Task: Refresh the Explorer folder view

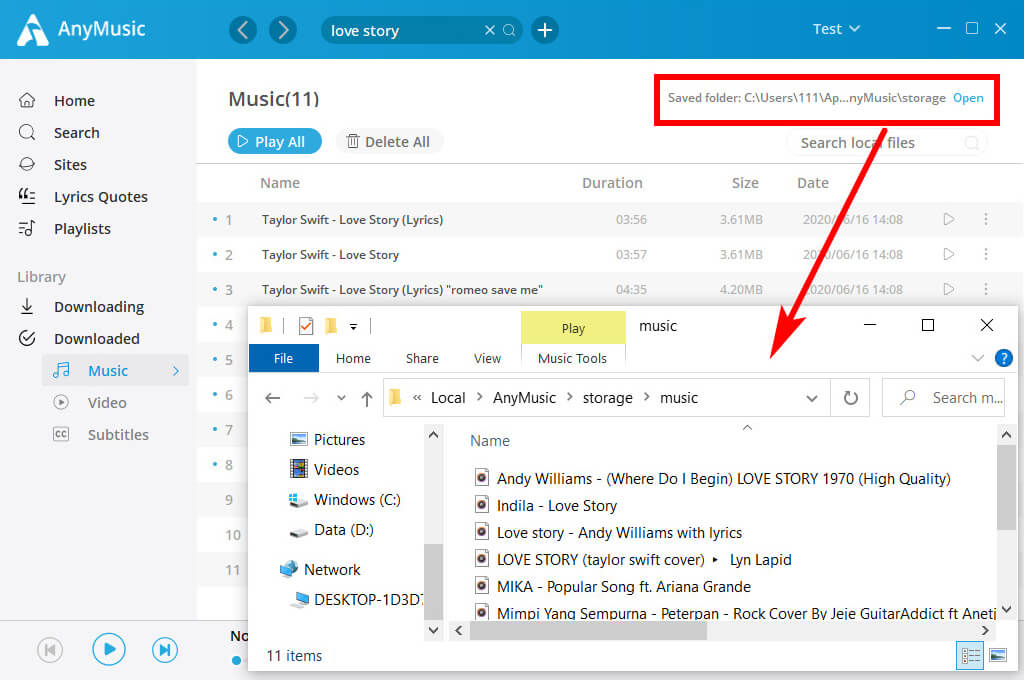Action: click(850, 398)
